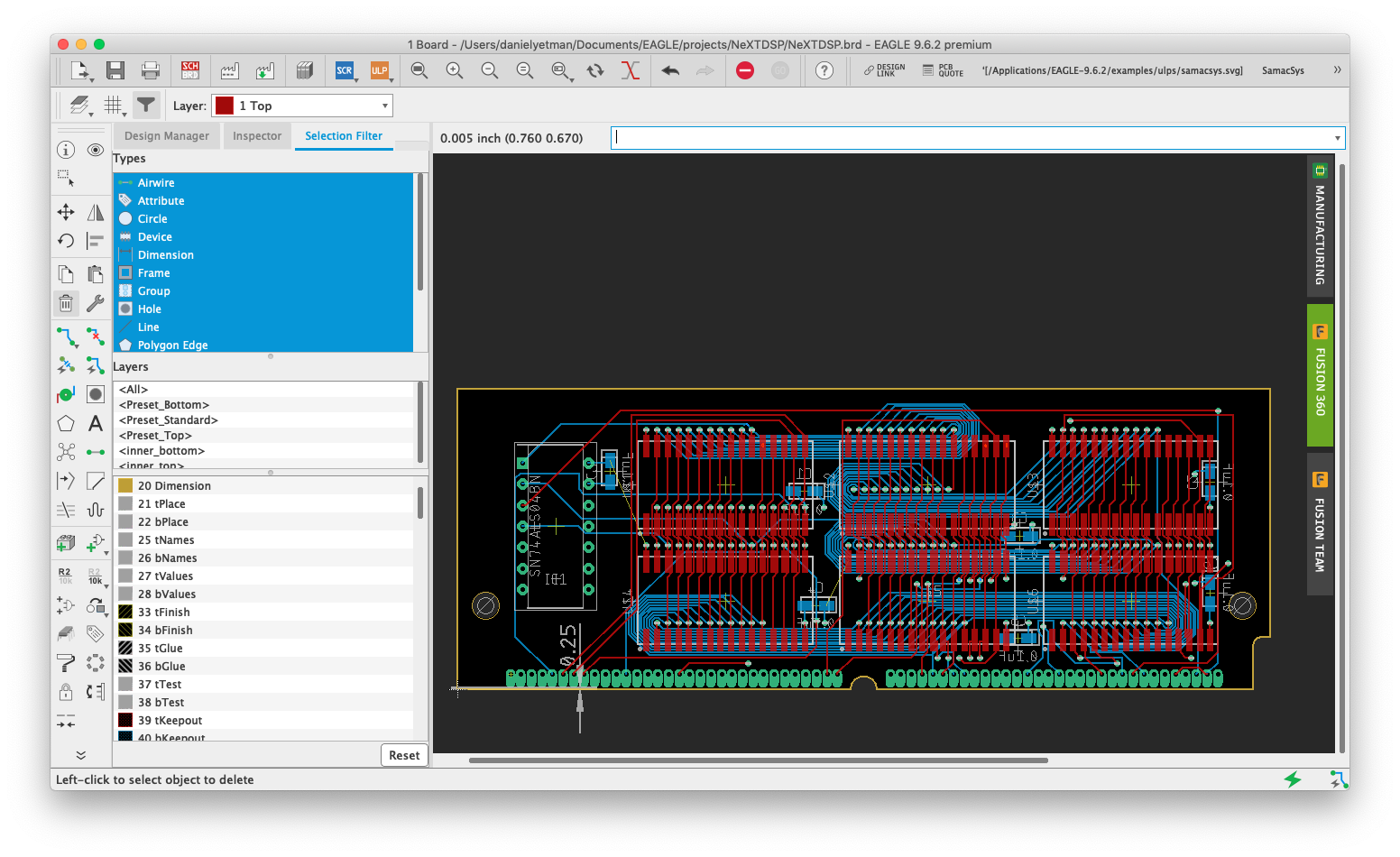Open the Inspector tab

tap(257, 136)
